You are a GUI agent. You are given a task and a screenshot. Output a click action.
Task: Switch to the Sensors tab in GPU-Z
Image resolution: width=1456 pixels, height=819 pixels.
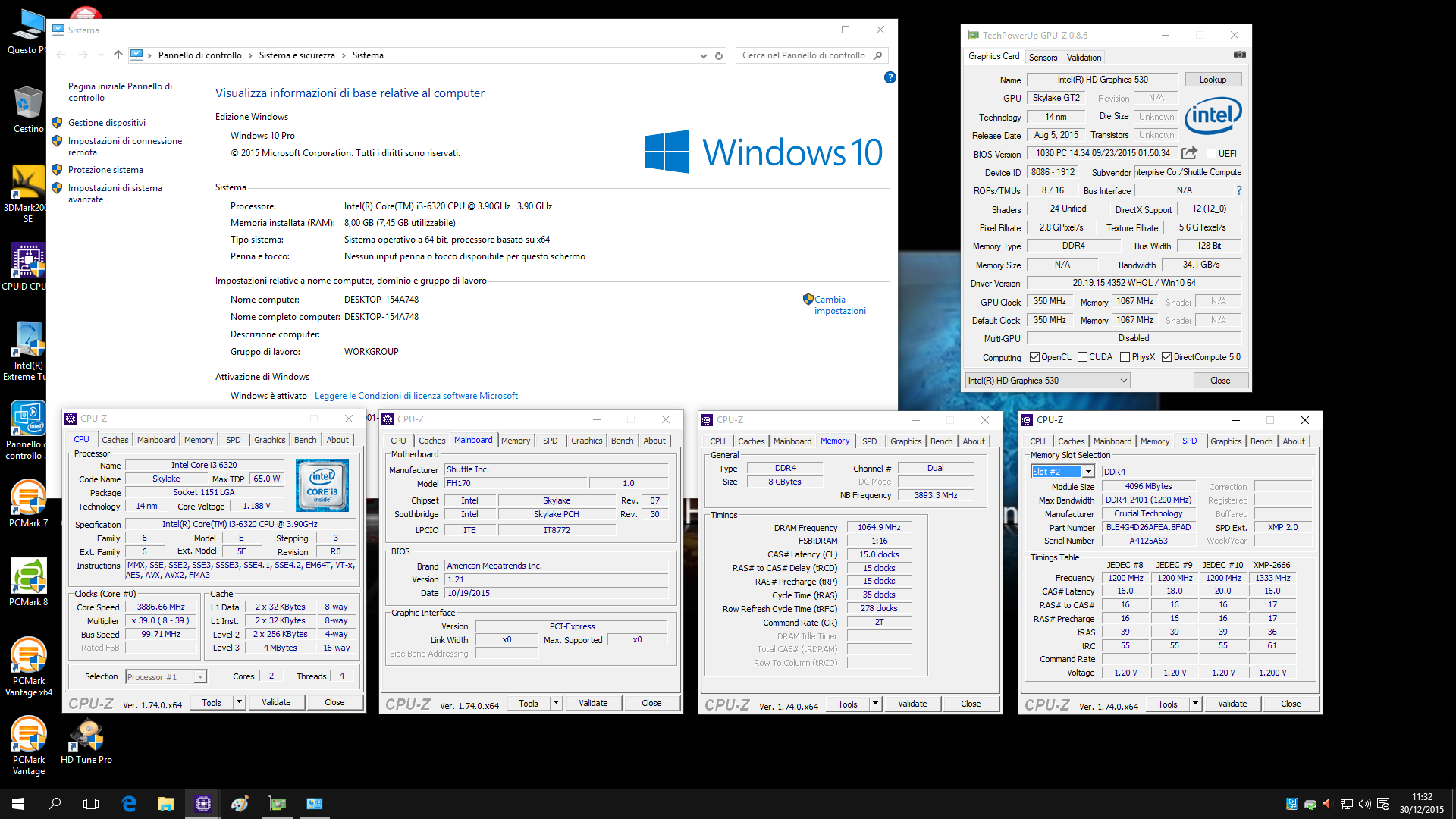1043,58
